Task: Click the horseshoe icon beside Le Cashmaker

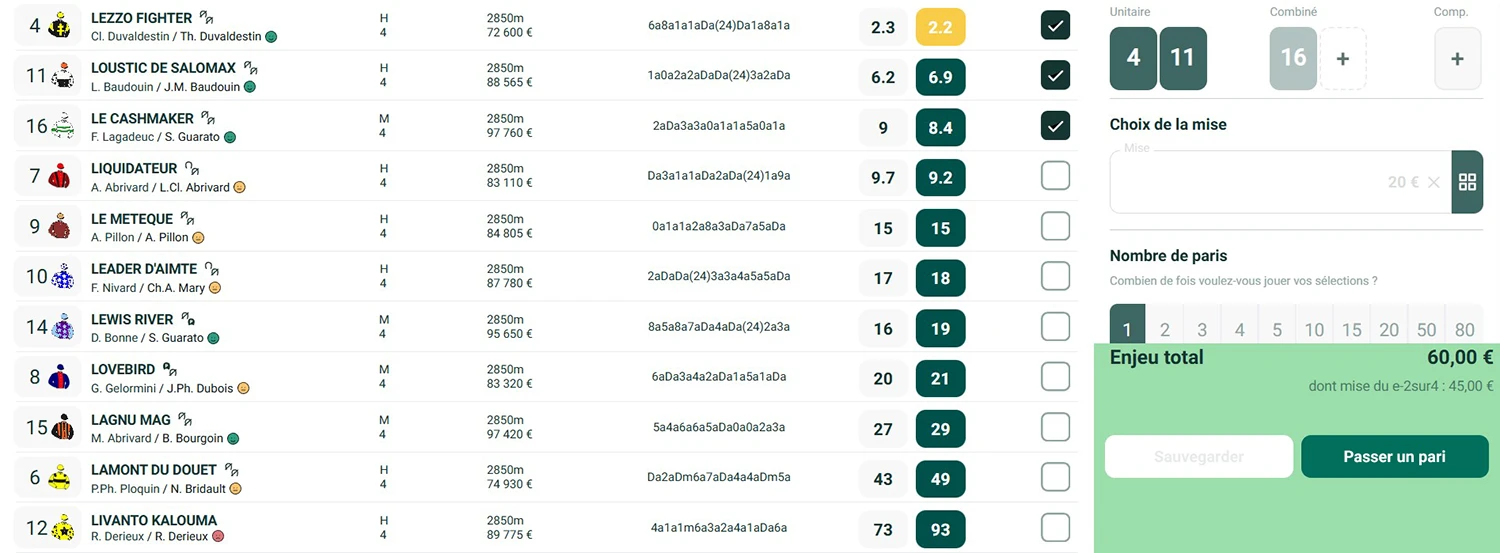Action: (208, 118)
